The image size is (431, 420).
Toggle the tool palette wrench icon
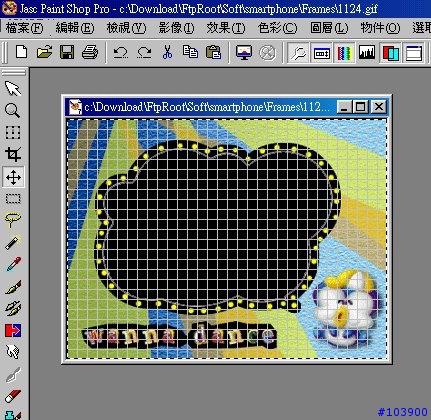(298, 53)
